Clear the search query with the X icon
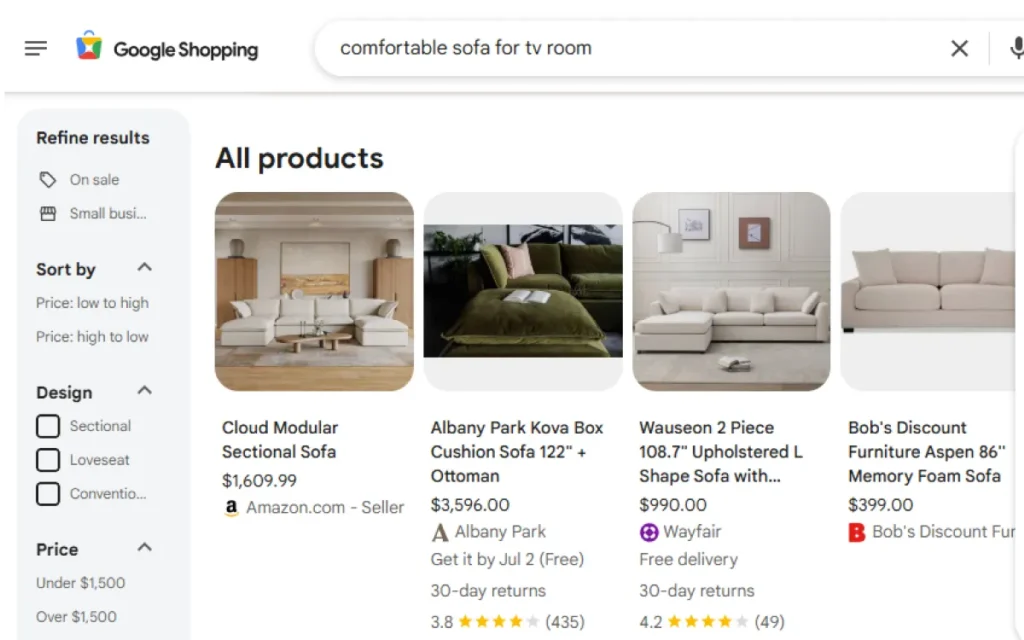The height and width of the screenshot is (640, 1024). coord(959,47)
